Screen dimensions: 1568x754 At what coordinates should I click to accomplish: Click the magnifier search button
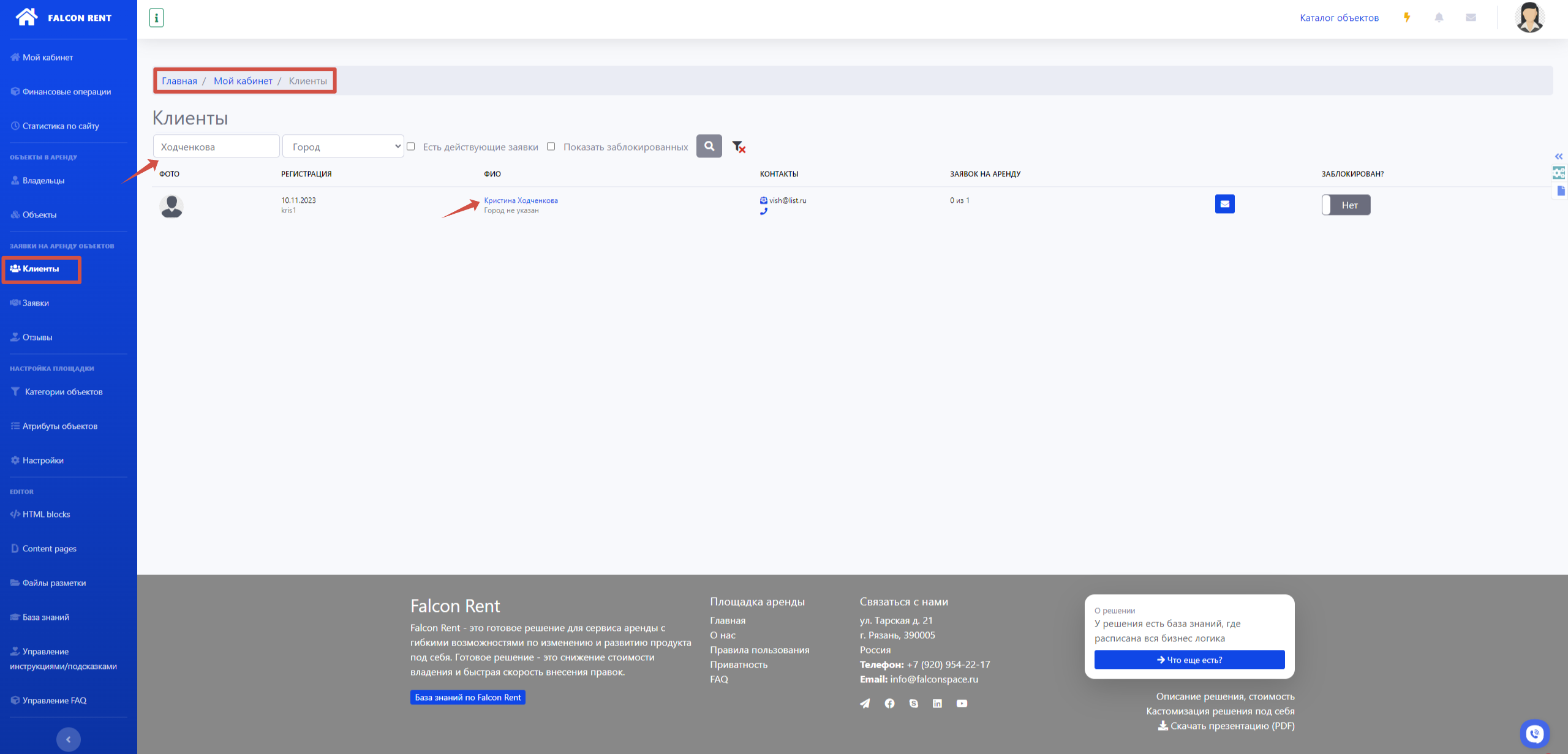(x=709, y=146)
